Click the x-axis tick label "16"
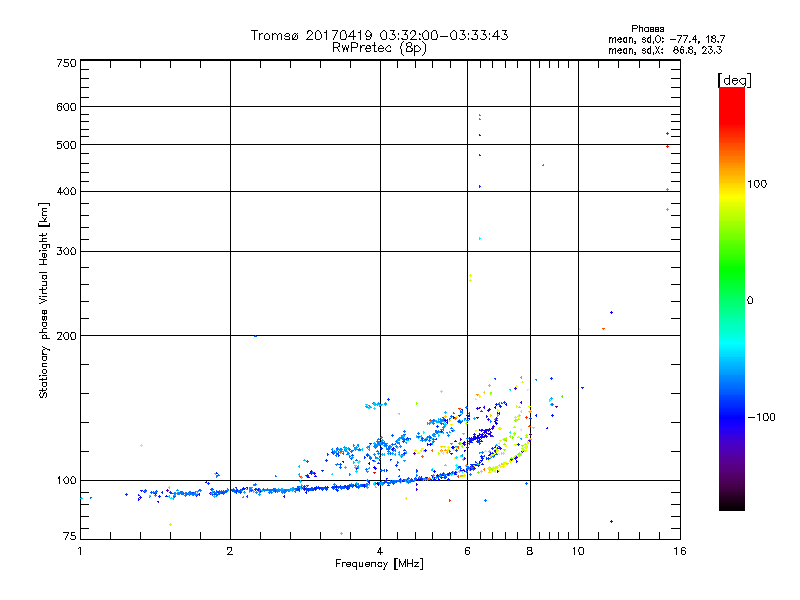Screen dimensions: 800x600 click(680, 551)
